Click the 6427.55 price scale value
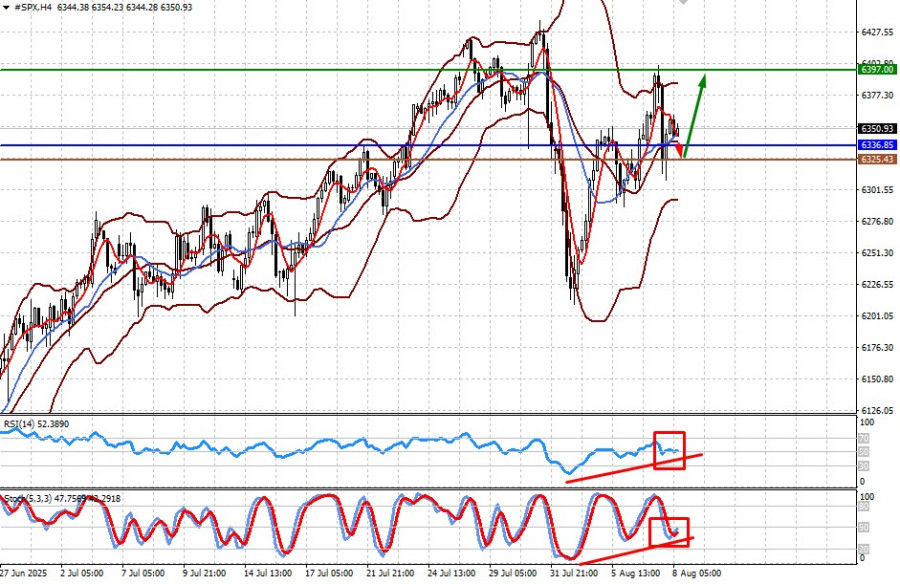Viewport: 900px width, 584px height. point(877,32)
